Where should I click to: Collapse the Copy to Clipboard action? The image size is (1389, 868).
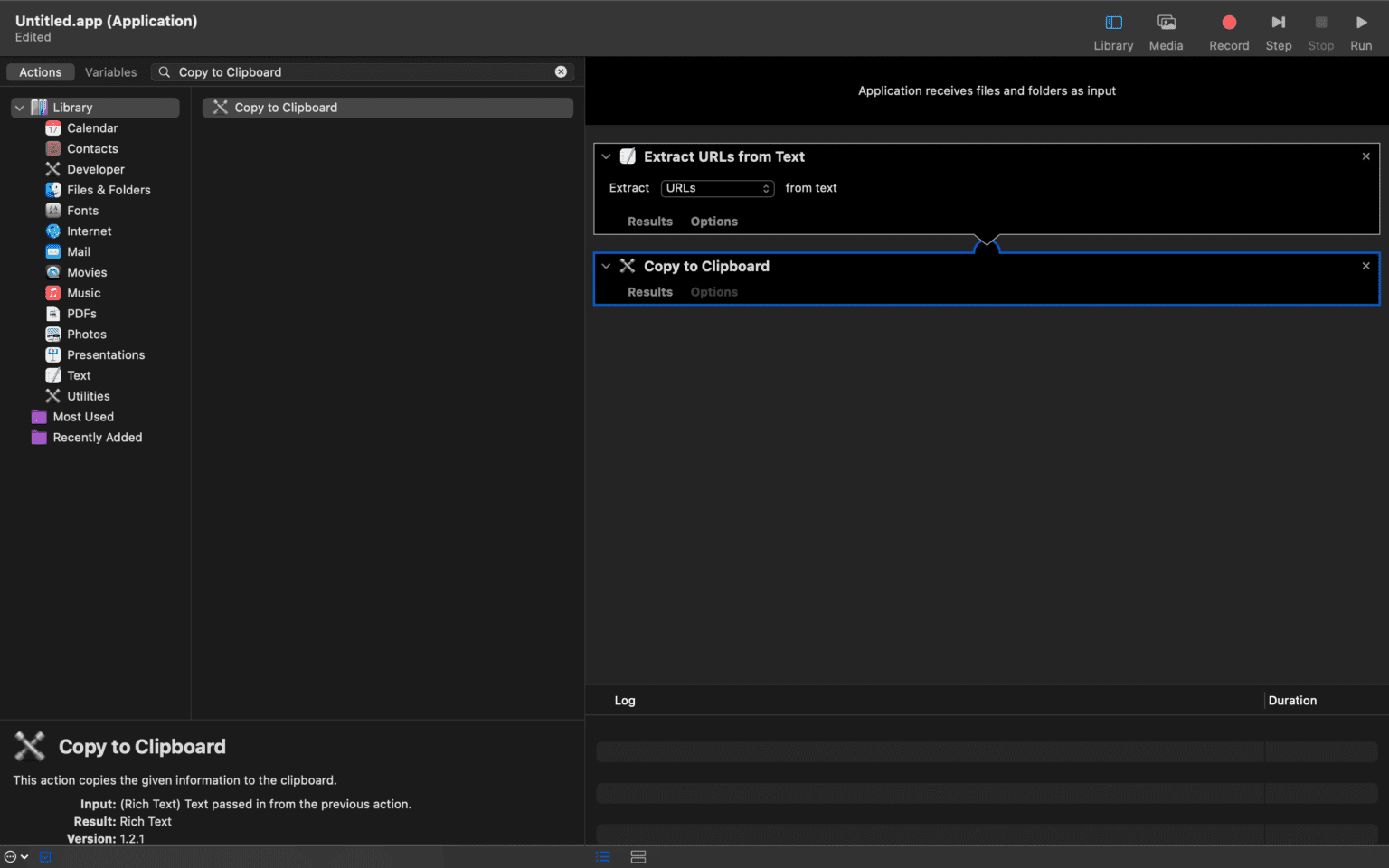[606, 267]
